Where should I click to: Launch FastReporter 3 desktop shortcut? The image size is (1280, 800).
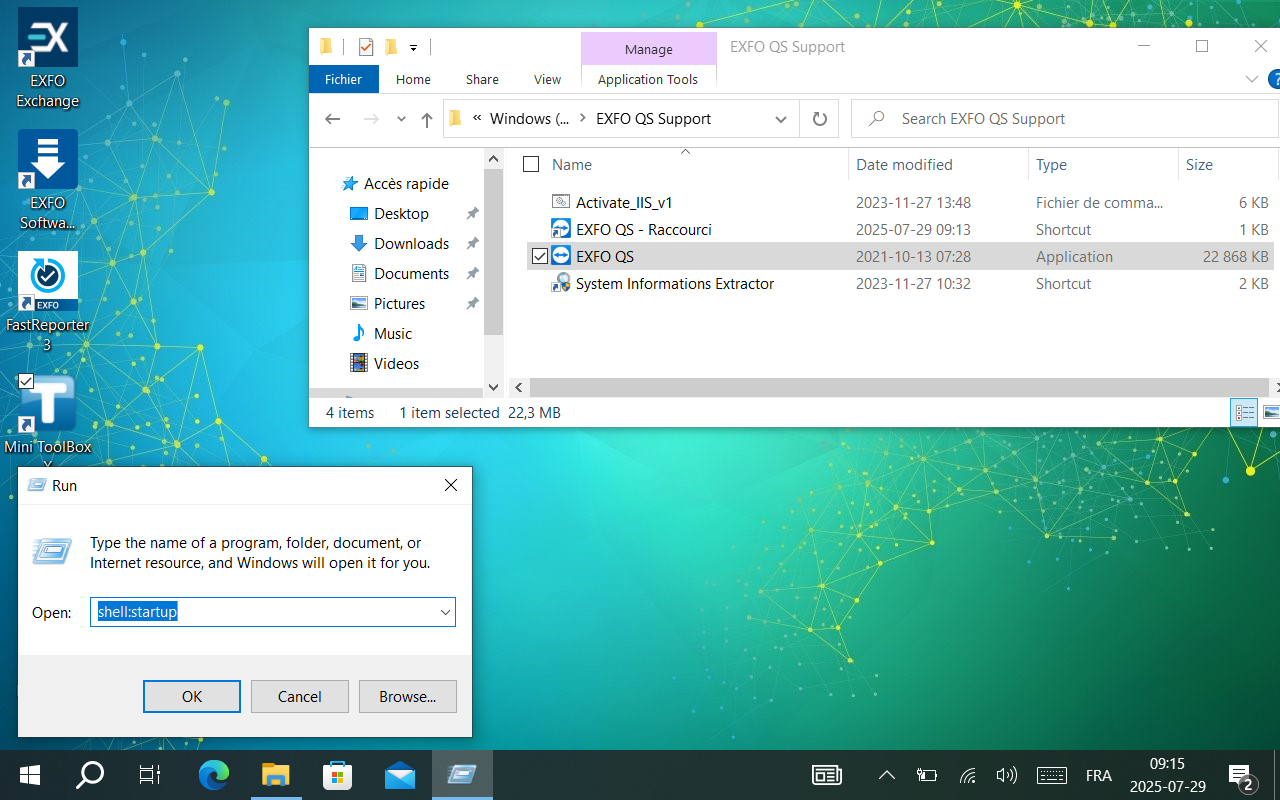coord(48,302)
